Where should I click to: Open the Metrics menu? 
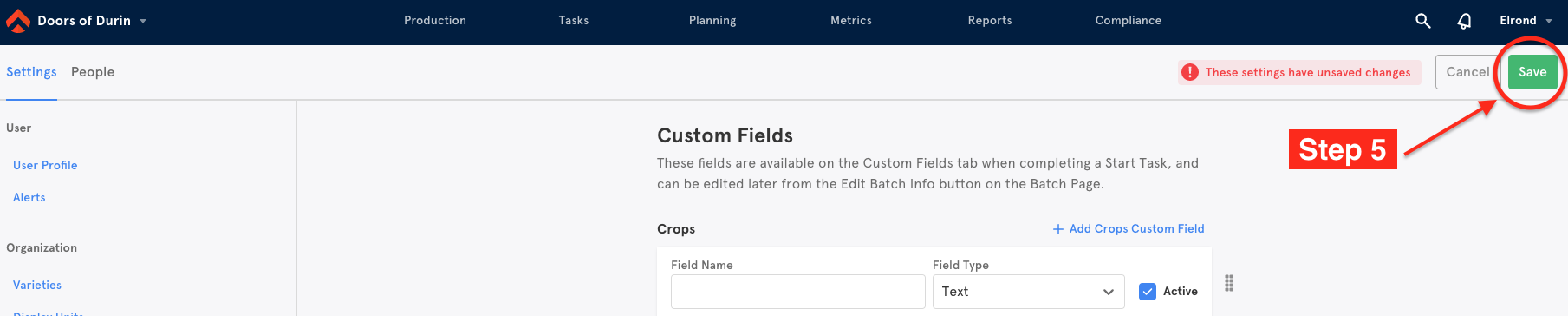(851, 21)
